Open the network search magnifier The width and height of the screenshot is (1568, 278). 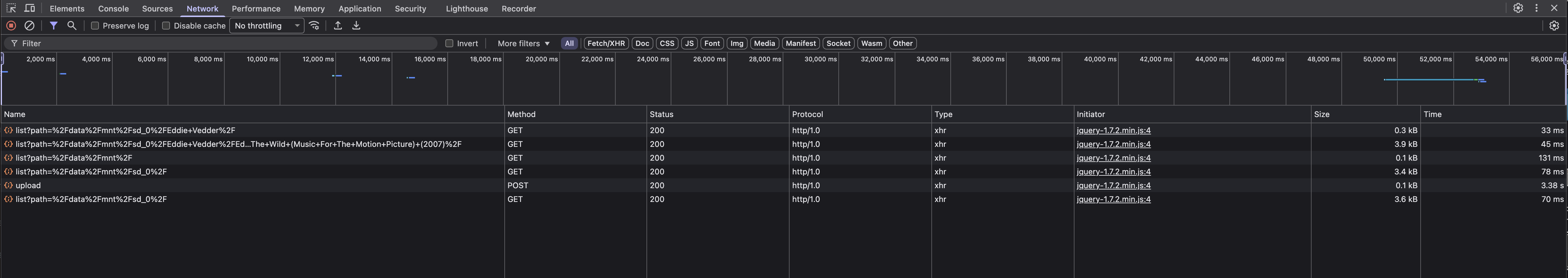pos(72,26)
